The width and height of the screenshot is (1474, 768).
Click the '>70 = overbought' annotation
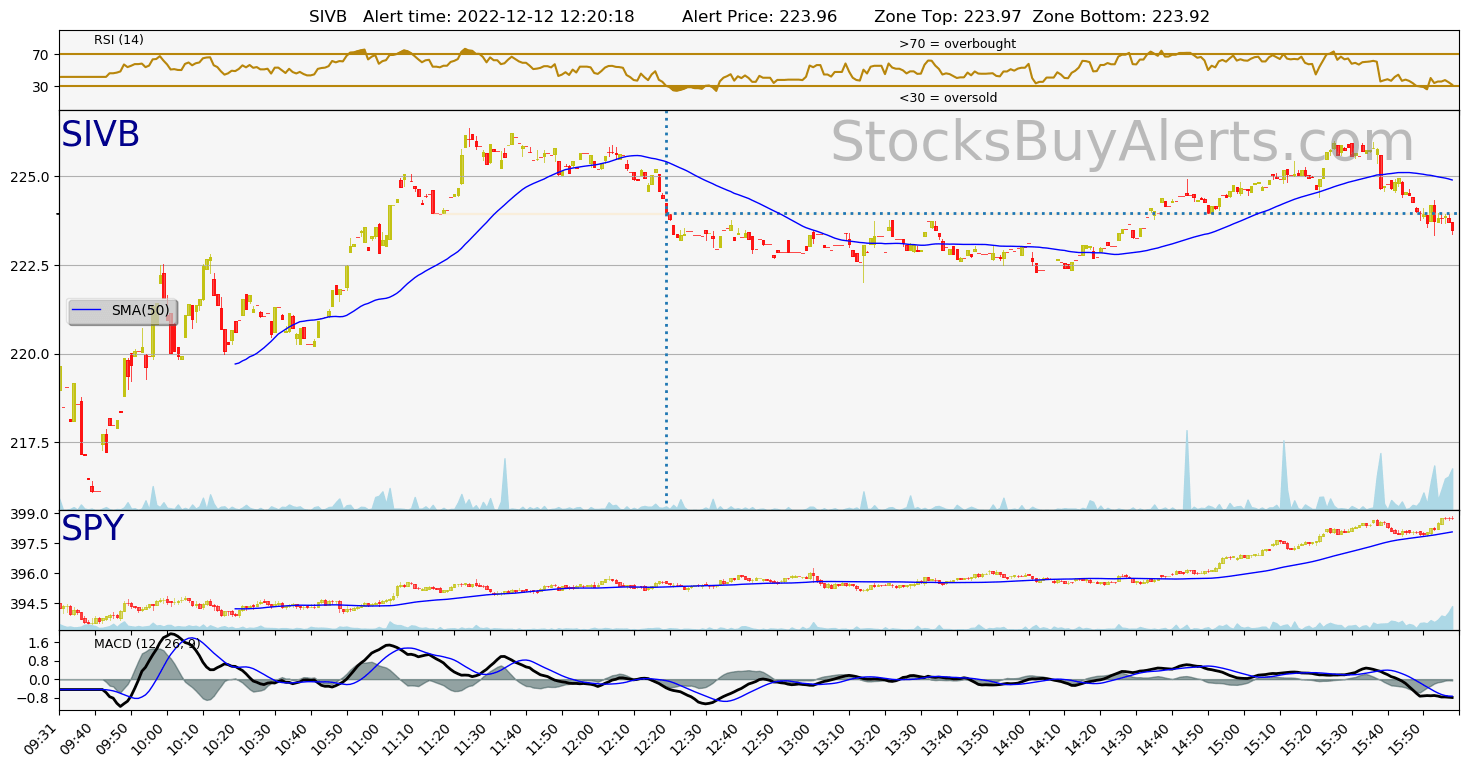[x=957, y=44]
